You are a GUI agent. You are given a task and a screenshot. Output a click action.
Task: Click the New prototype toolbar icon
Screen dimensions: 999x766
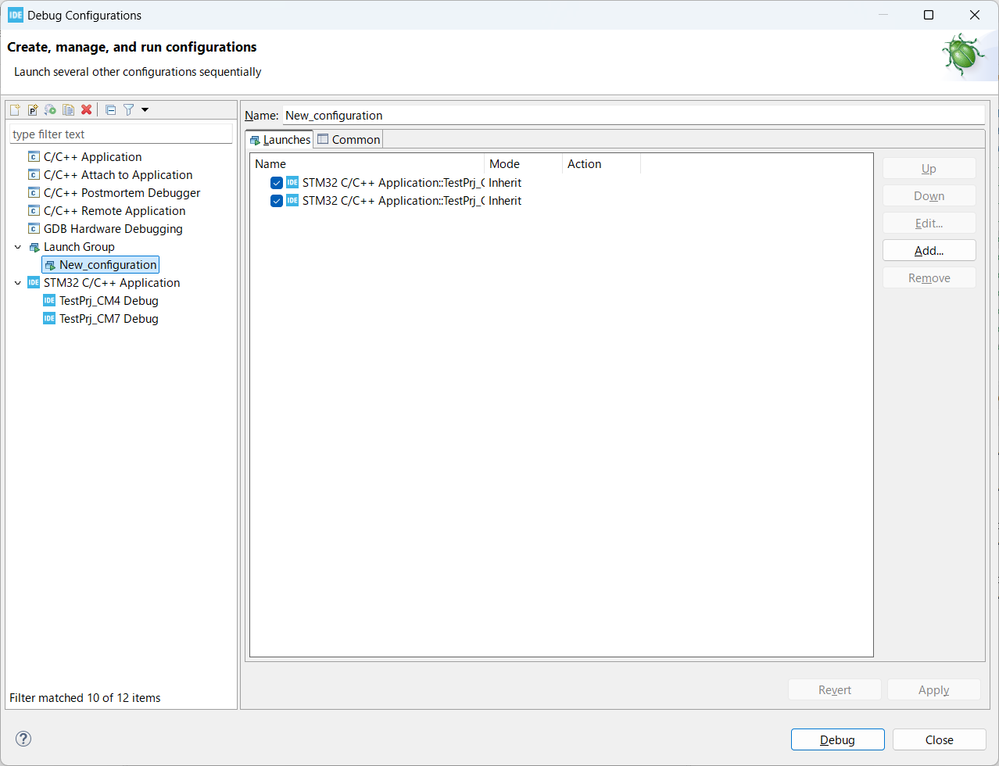coord(32,110)
